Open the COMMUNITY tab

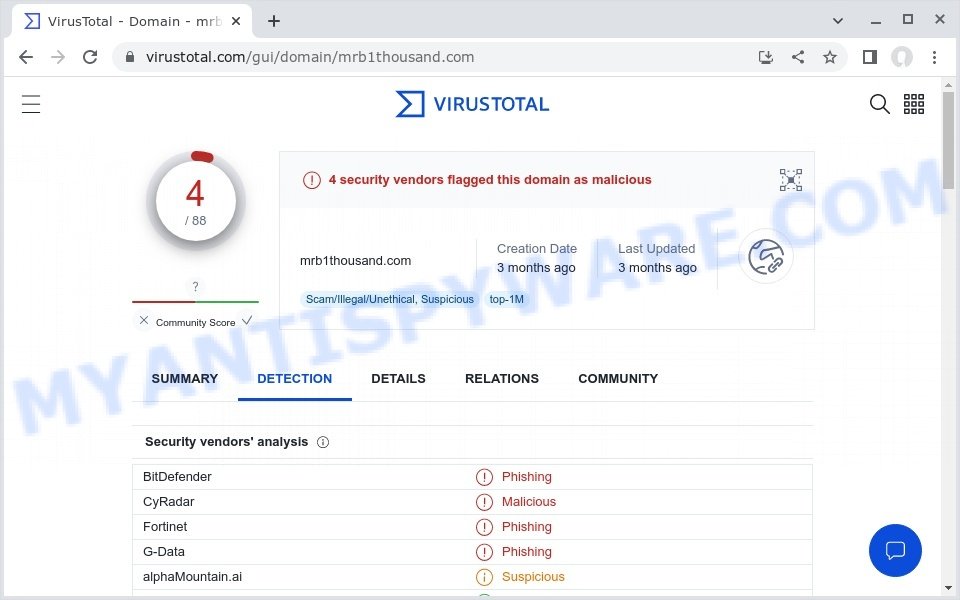click(618, 379)
